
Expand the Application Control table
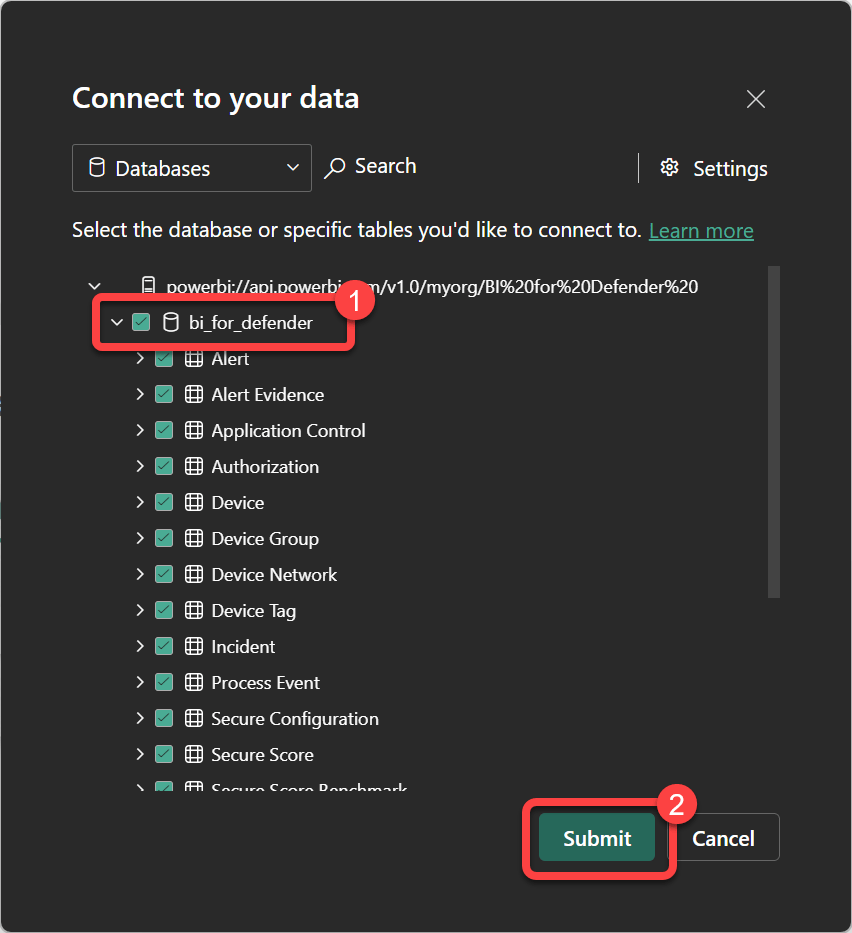(x=140, y=430)
